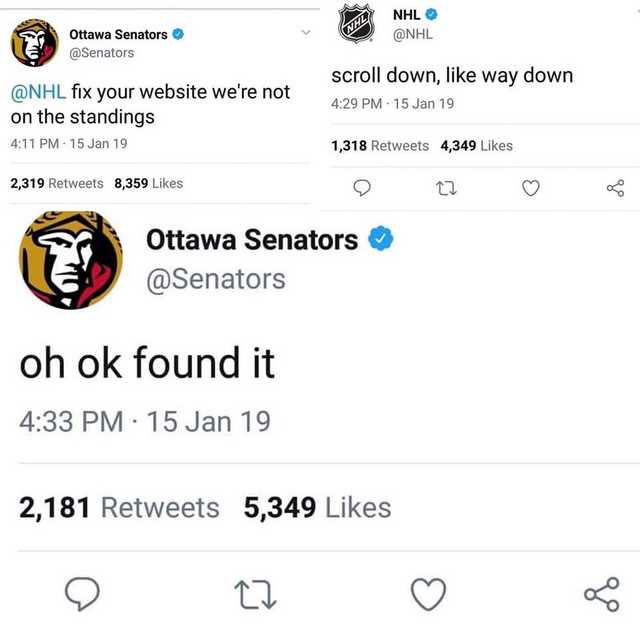Retweet the 'oh ok found it' tweet

[256, 595]
